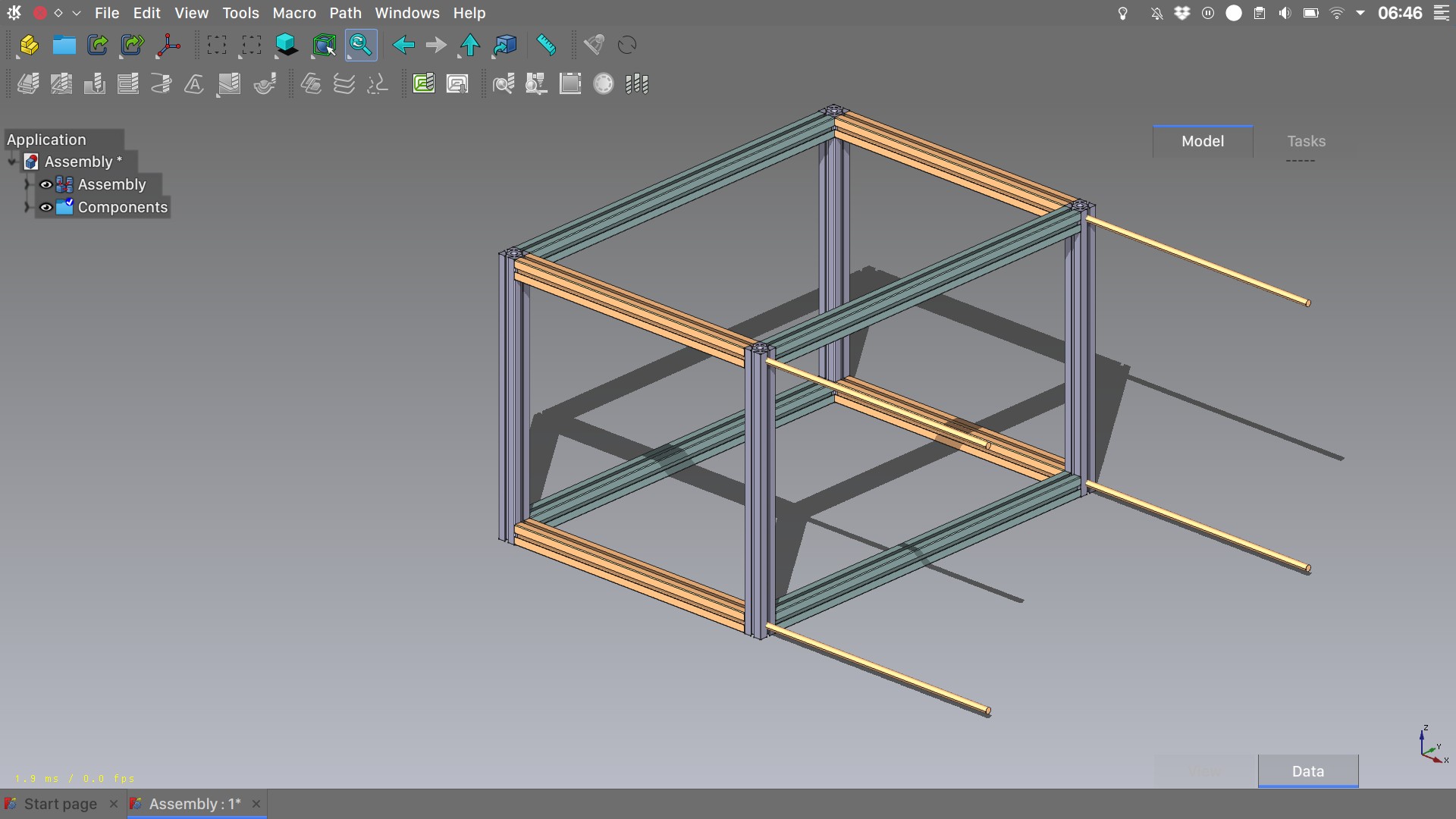The width and height of the screenshot is (1456, 819).
Task: Select the Drilling path operation
Action: pos(94,83)
